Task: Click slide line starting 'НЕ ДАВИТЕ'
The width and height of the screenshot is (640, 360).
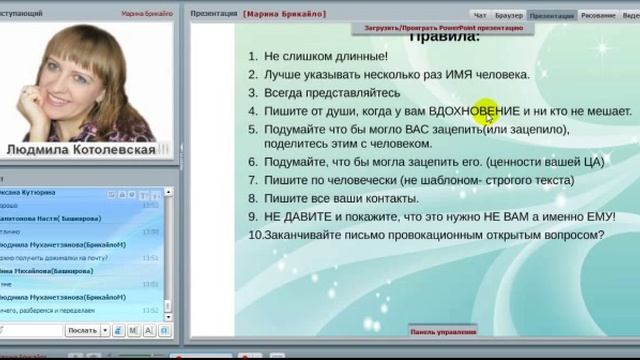Action: pyautogui.click(x=440, y=217)
